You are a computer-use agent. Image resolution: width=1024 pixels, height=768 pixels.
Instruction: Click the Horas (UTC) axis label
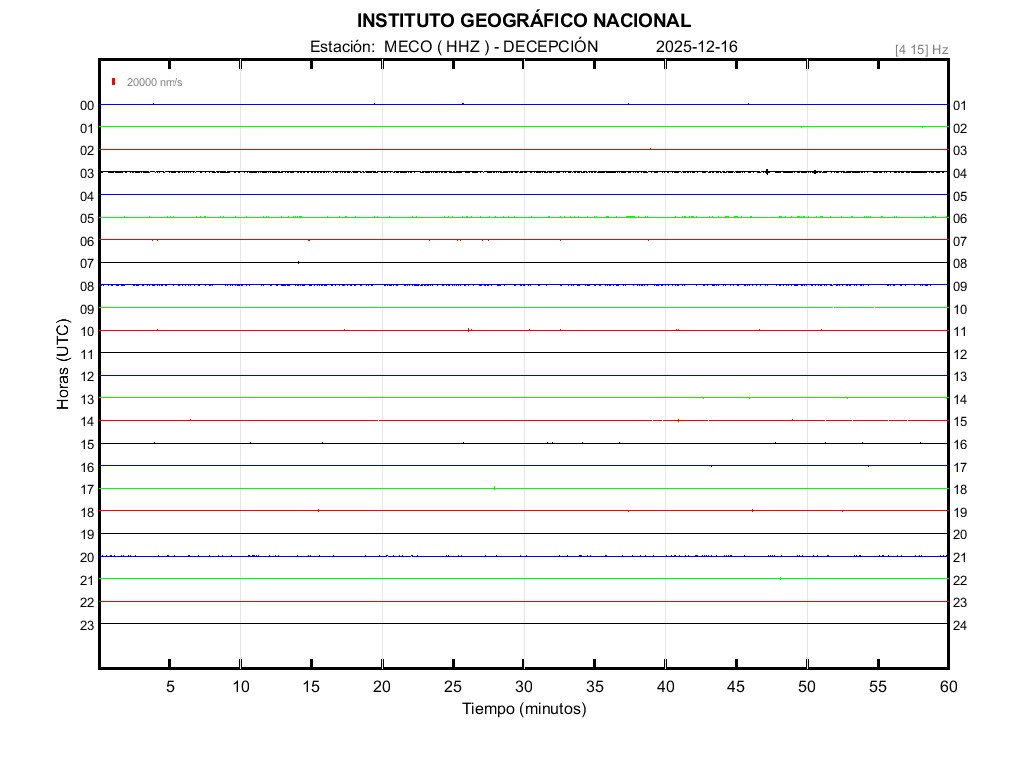(x=63, y=364)
